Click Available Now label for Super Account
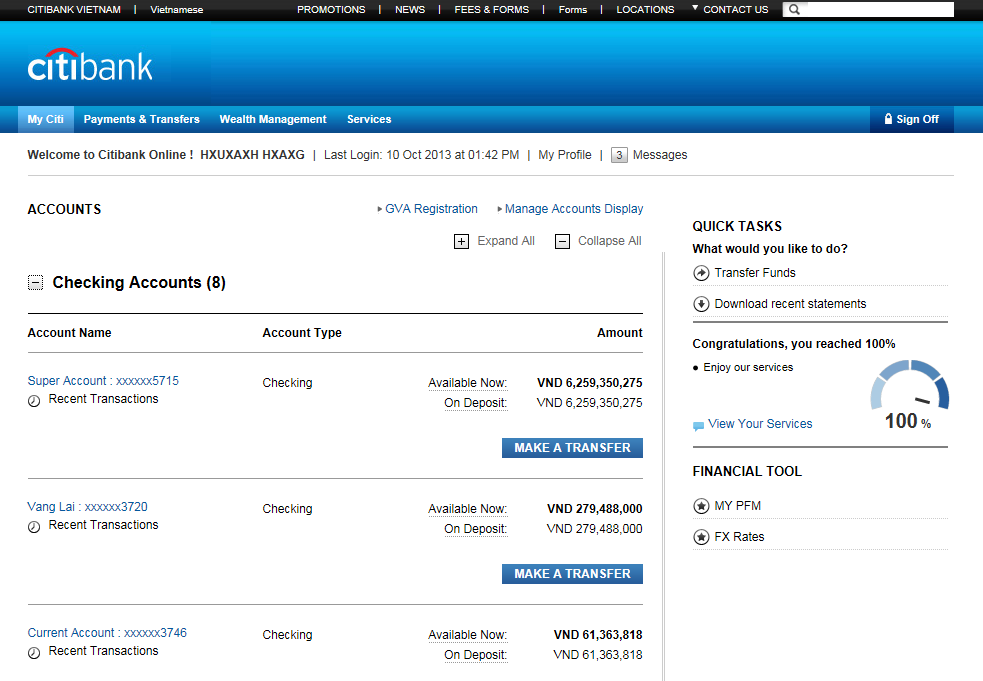The width and height of the screenshot is (983, 681). (468, 383)
